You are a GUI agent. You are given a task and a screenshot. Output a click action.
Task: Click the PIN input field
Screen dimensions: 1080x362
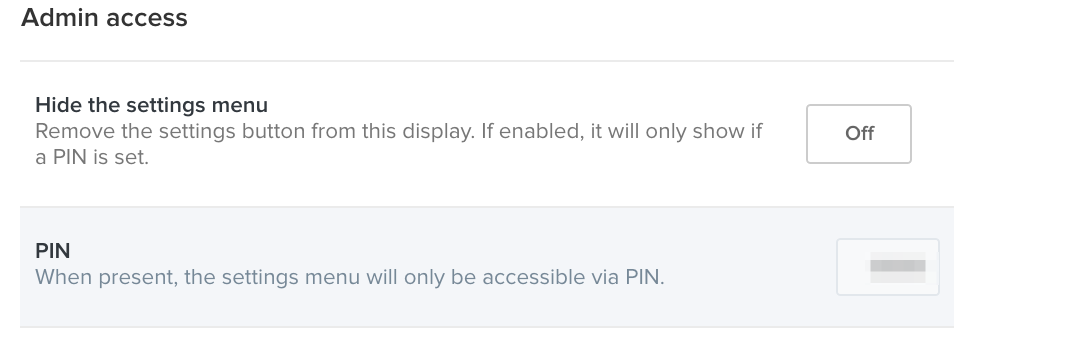tap(888, 267)
